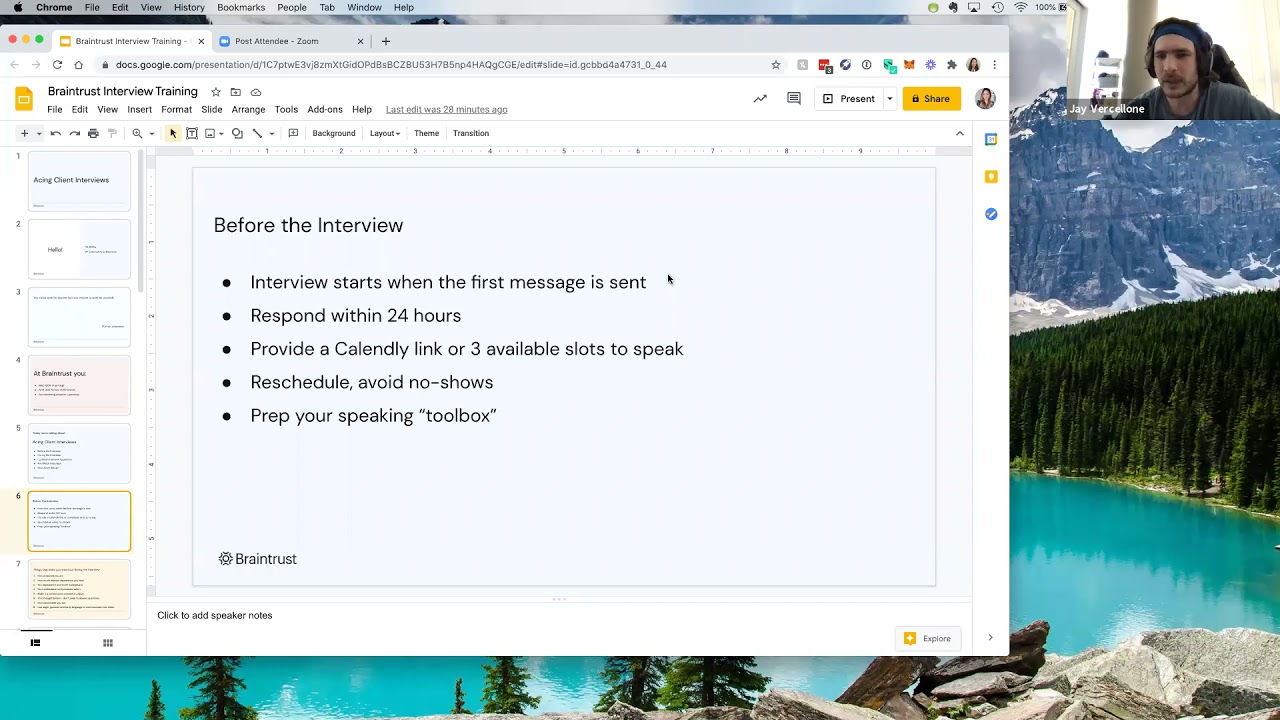Open the Google Slides home icon

24,99
